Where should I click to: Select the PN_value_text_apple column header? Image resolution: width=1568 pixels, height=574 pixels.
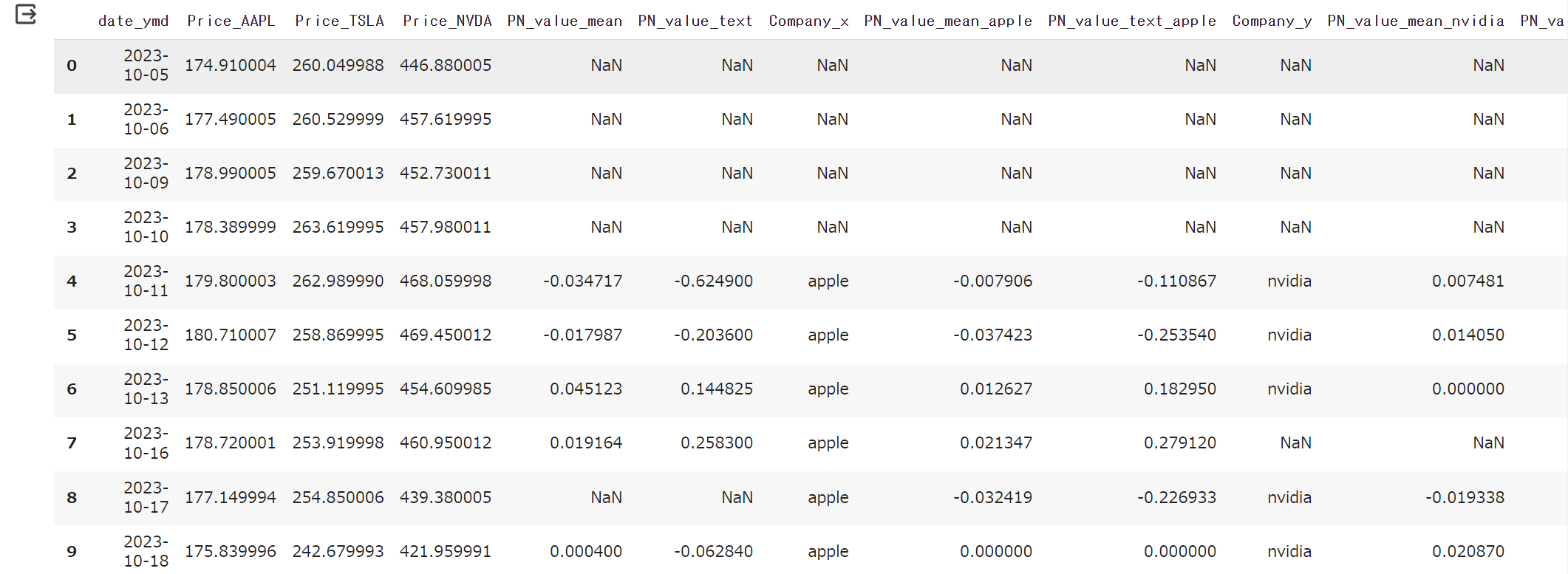[x=1132, y=21]
